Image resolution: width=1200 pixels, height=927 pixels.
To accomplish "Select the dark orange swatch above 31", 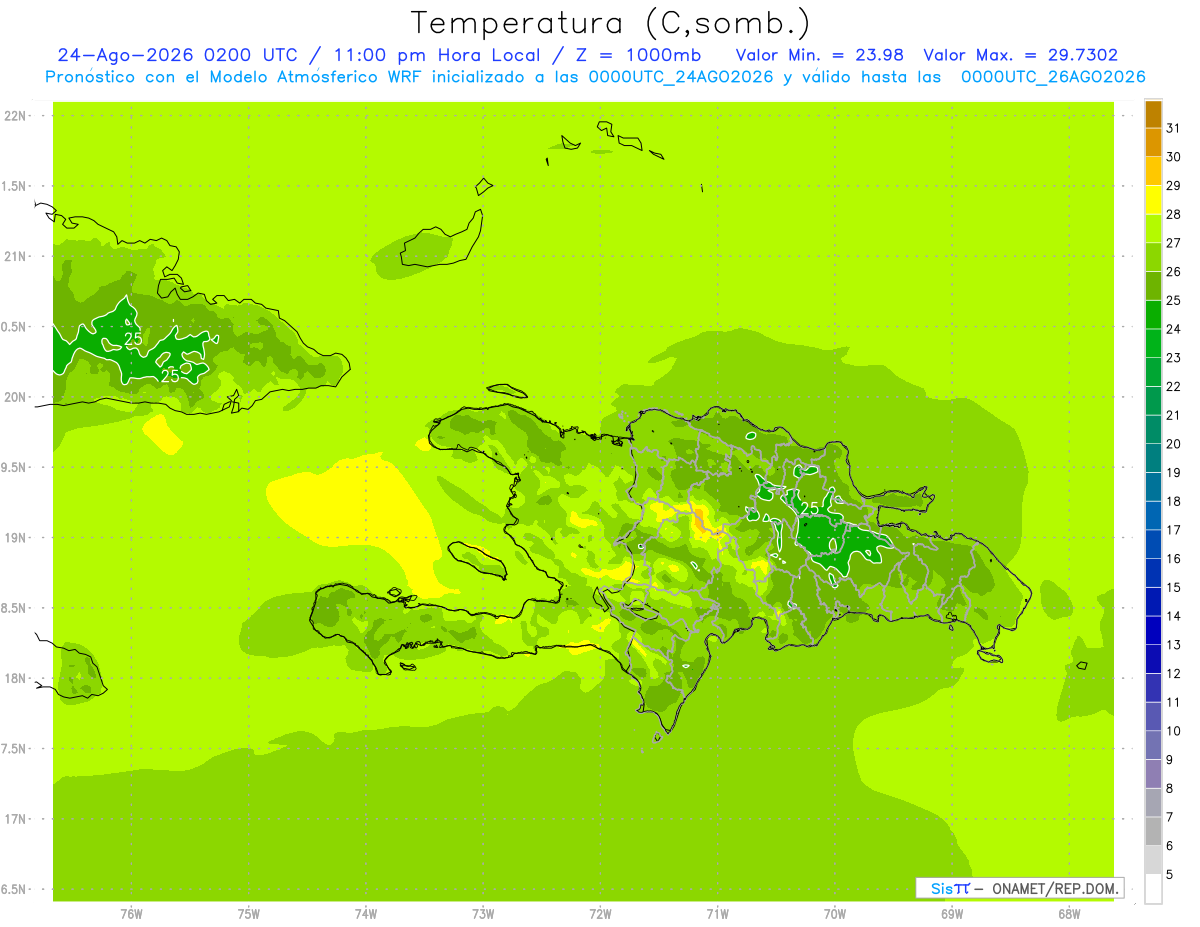I will pos(1153,114).
